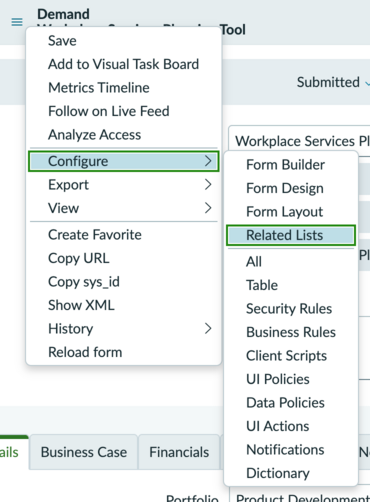Choose Show XML option
Screen dimensions: 370x502
124,305
